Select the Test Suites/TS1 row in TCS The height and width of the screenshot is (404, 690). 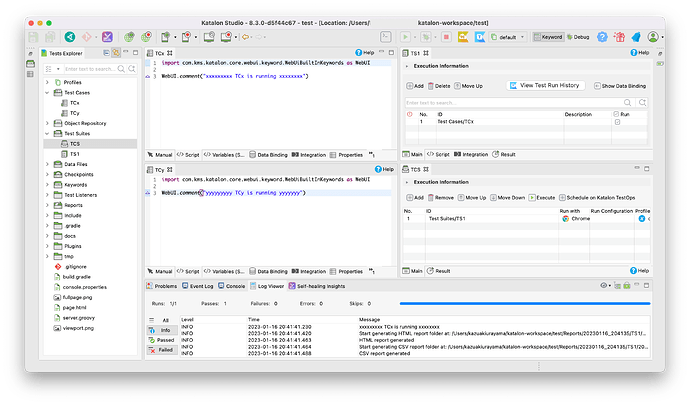(526, 219)
